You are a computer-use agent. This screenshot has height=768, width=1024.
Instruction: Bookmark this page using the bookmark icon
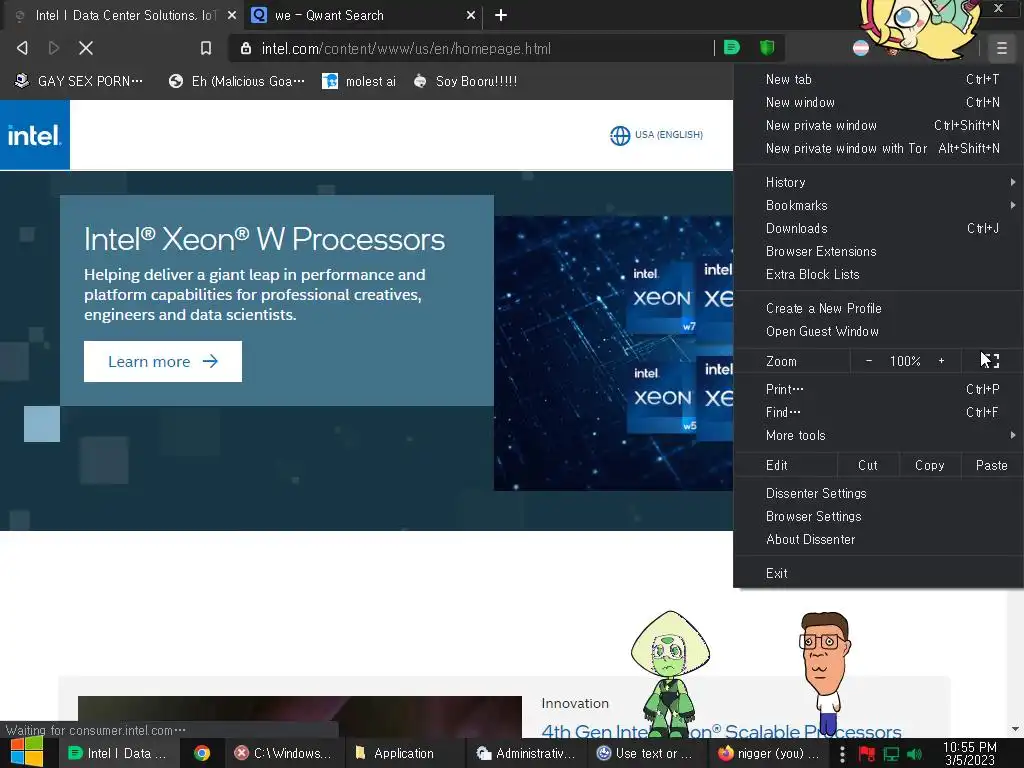tap(206, 48)
